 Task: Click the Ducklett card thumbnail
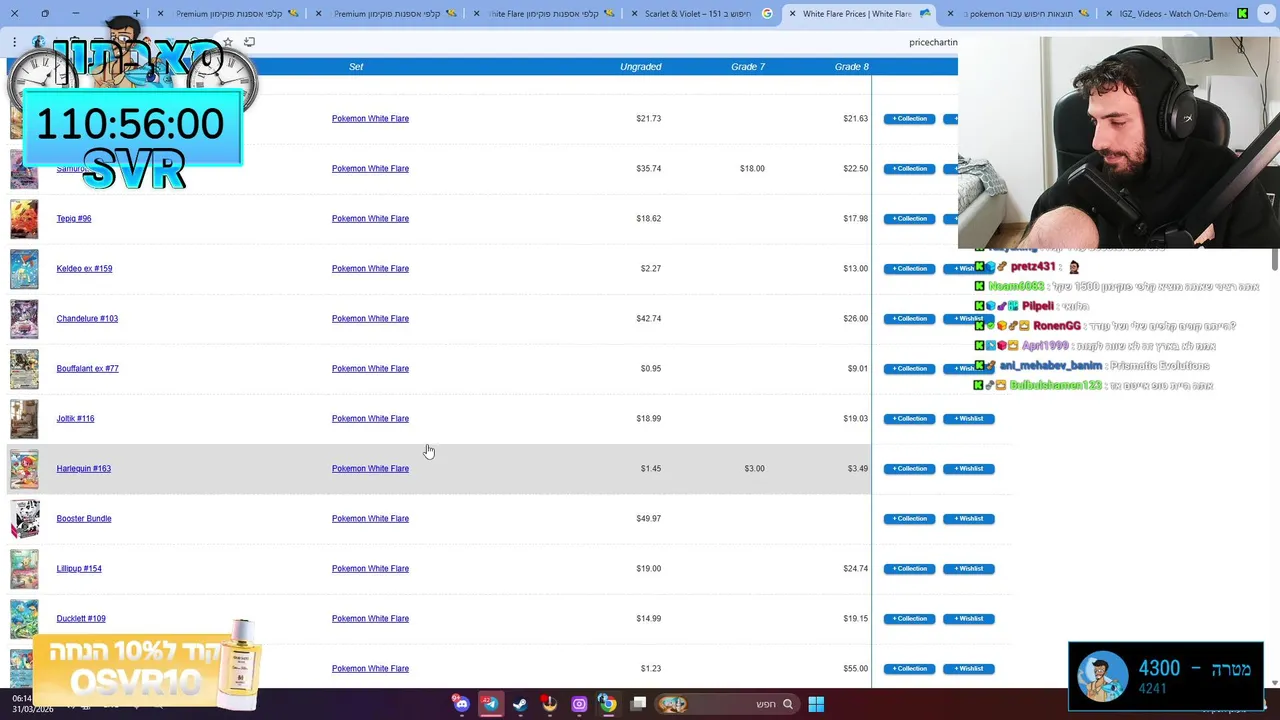coord(24,619)
